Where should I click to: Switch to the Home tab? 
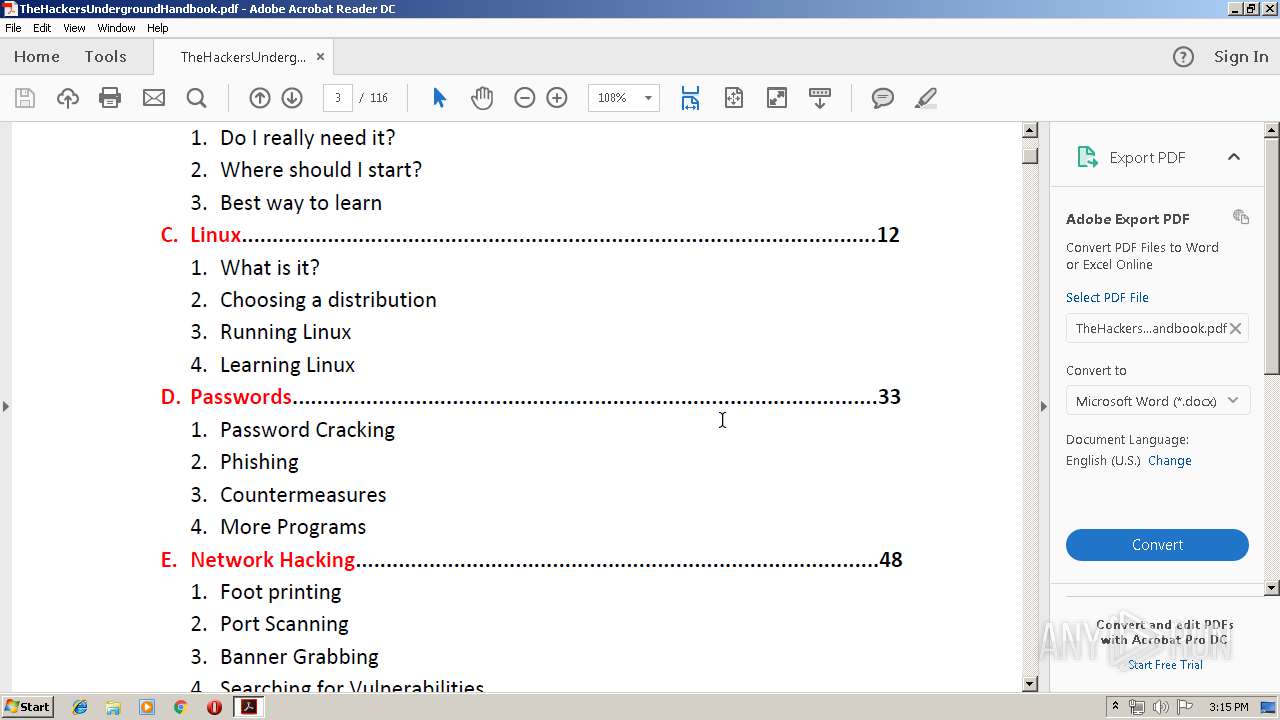pos(37,57)
